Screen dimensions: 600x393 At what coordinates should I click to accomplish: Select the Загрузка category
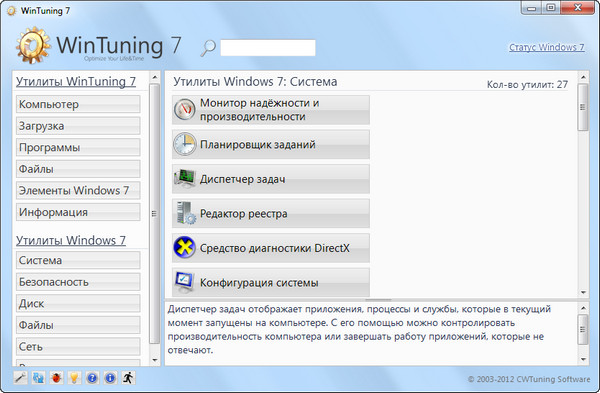78,126
